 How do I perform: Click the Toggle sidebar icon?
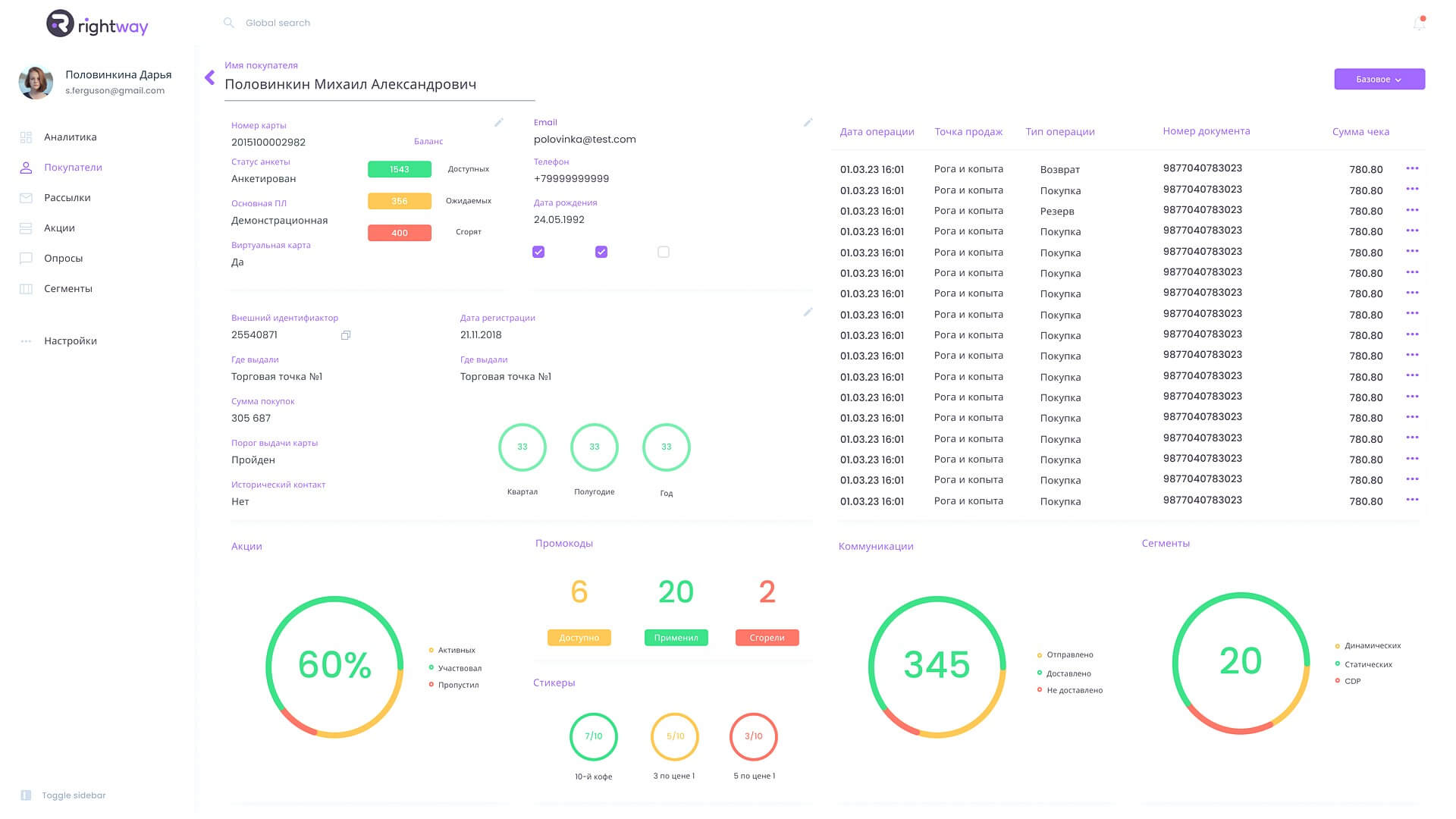pyautogui.click(x=26, y=795)
